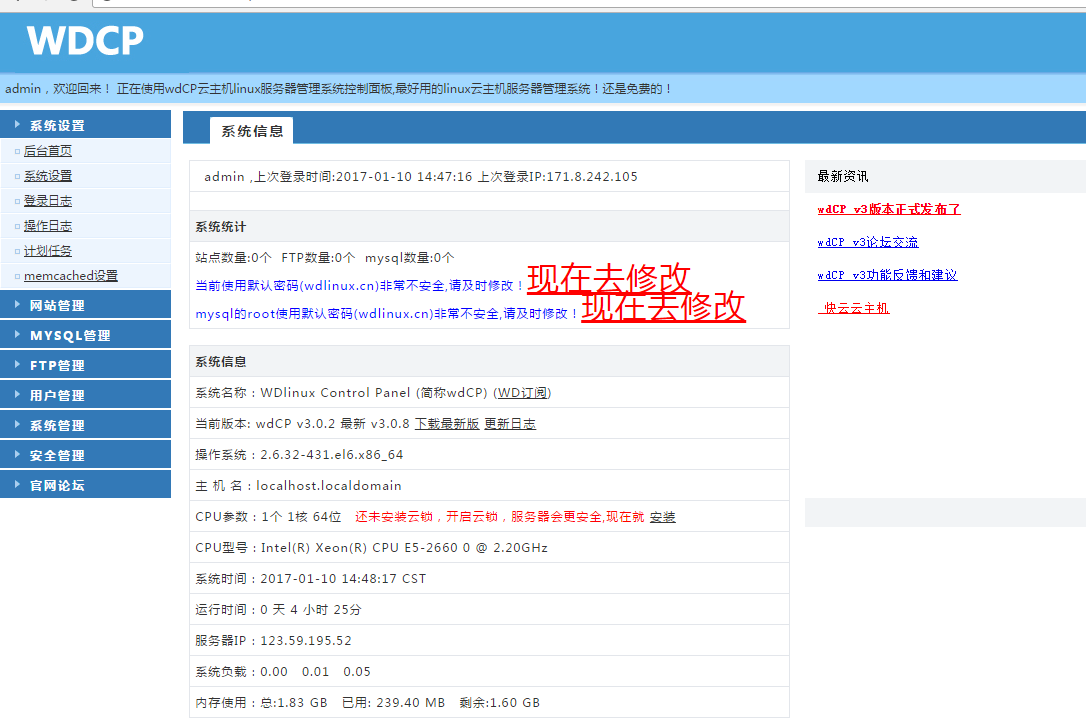Expand the 网站管理 section

pyautogui.click(x=60, y=304)
